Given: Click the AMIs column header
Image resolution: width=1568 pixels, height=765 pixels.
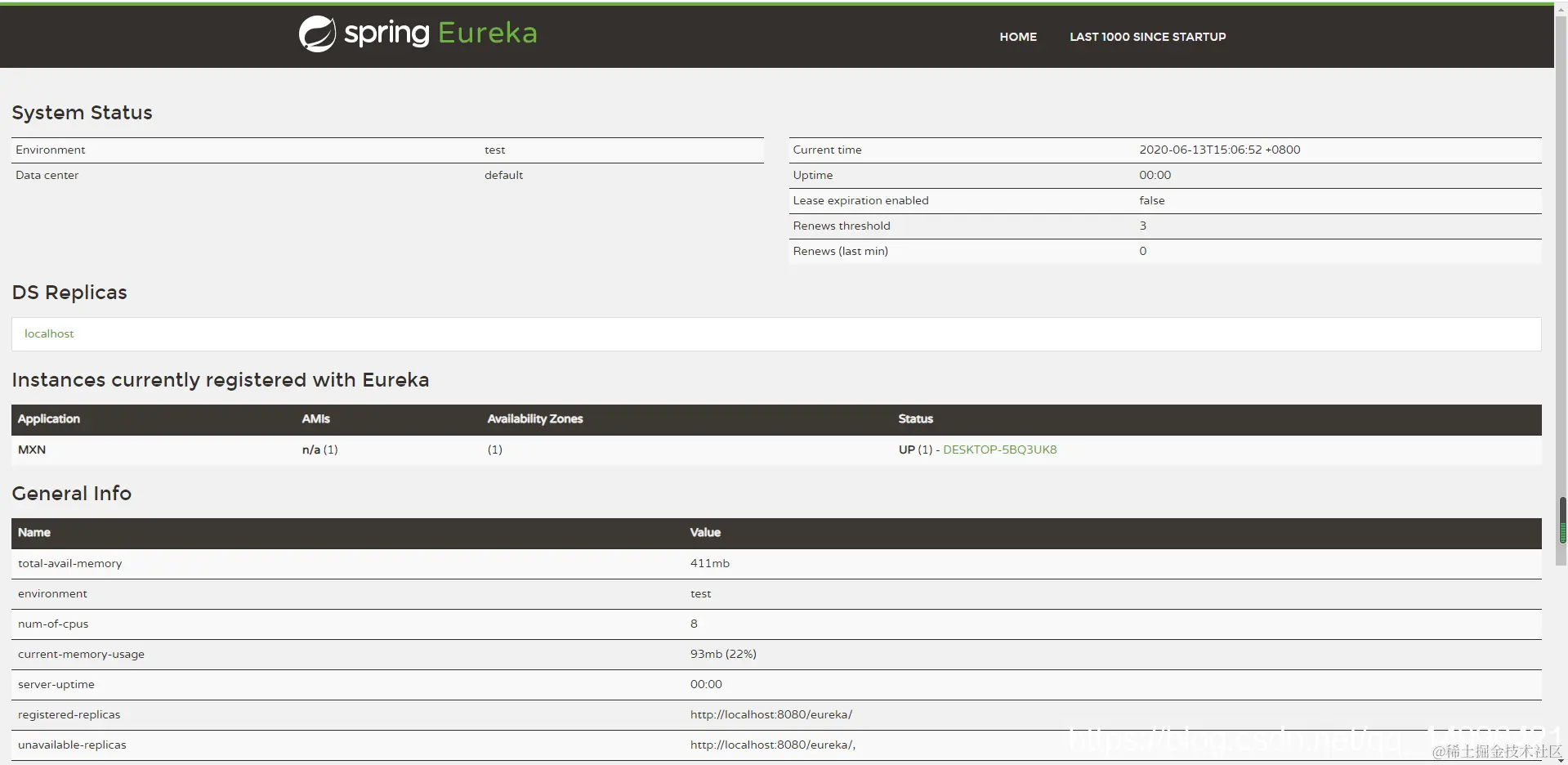Looking at the screenshot, I should [x=315, y=418].
